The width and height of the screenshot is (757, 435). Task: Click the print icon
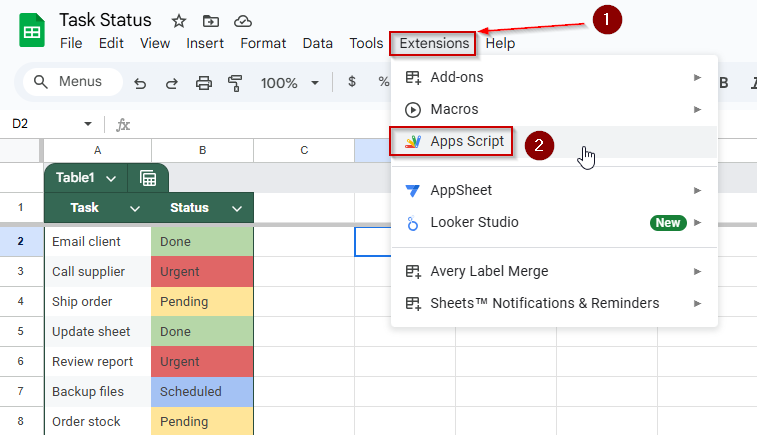(x=204, y=84)
